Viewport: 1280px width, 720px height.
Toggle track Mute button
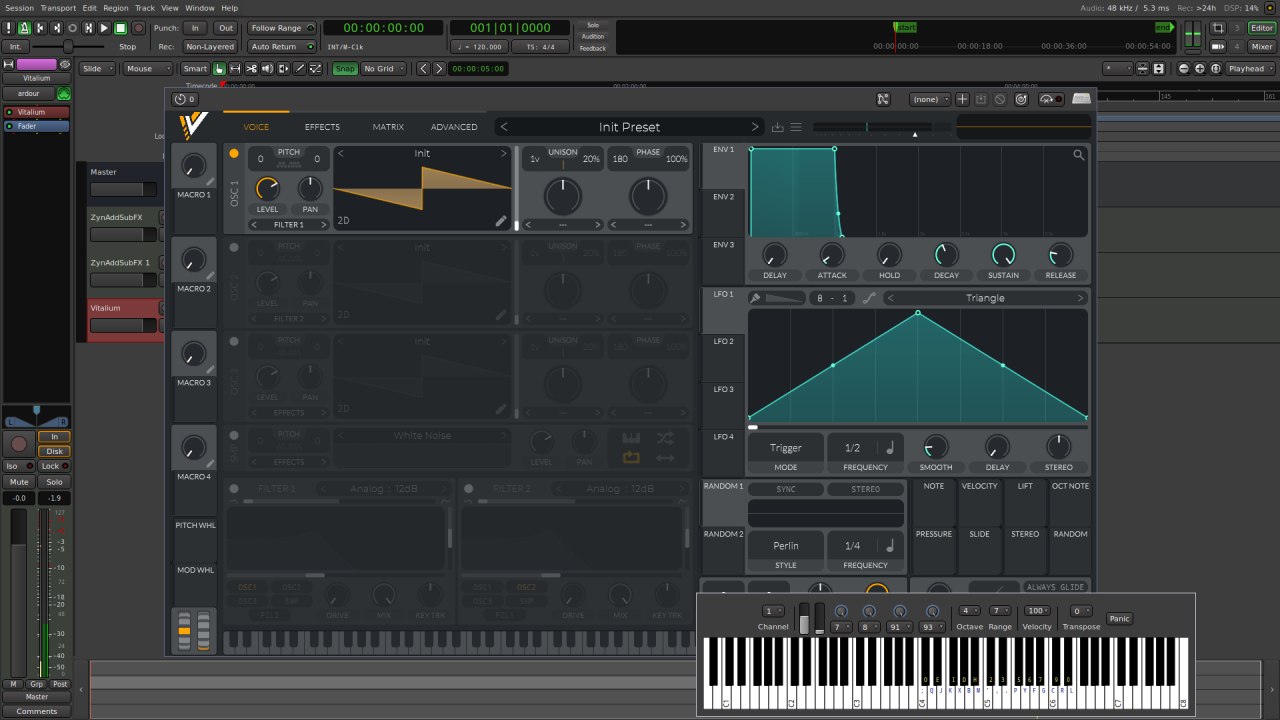click(19, 482)
